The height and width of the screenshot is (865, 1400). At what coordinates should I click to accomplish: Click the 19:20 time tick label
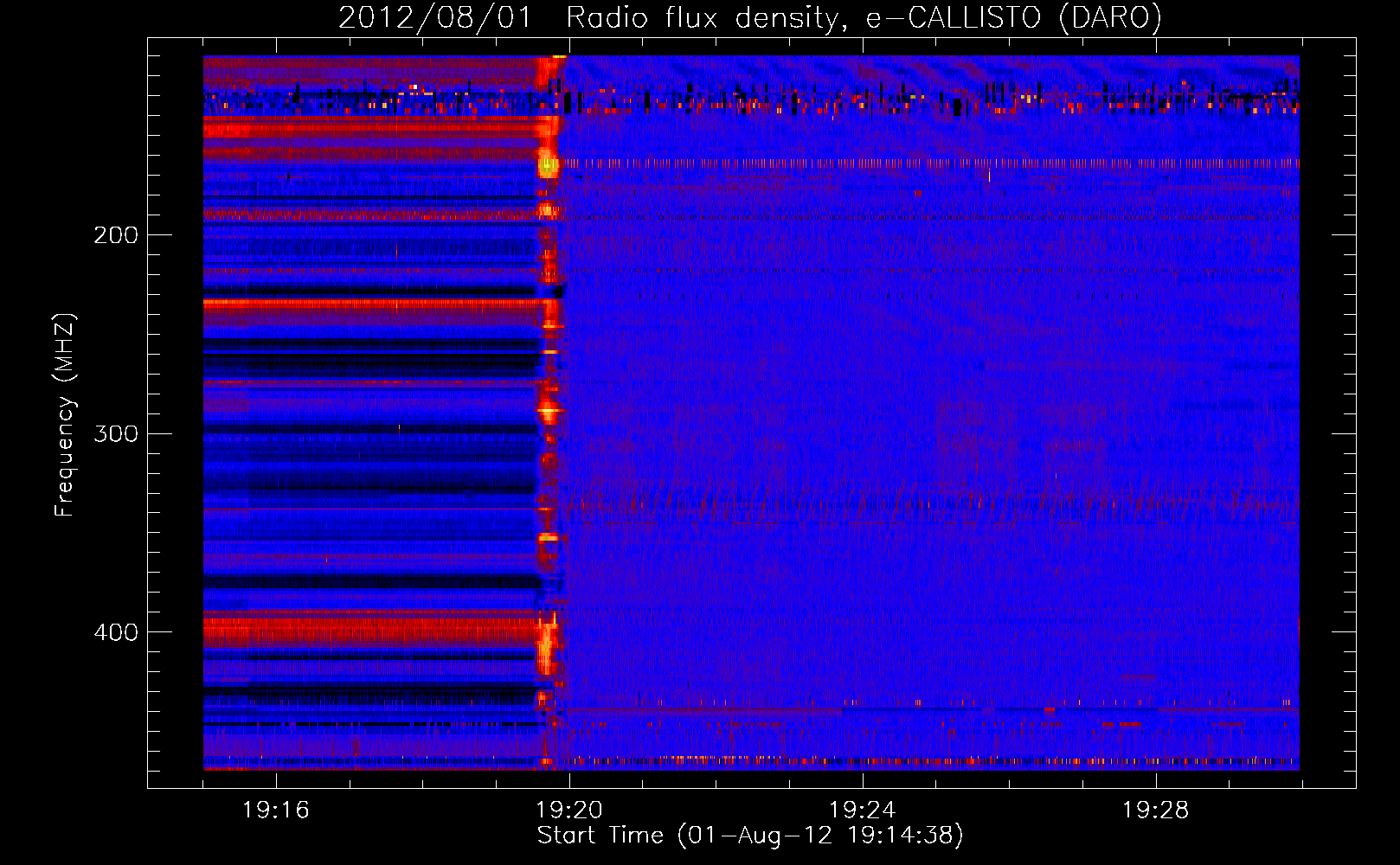(x=568, y=811)
